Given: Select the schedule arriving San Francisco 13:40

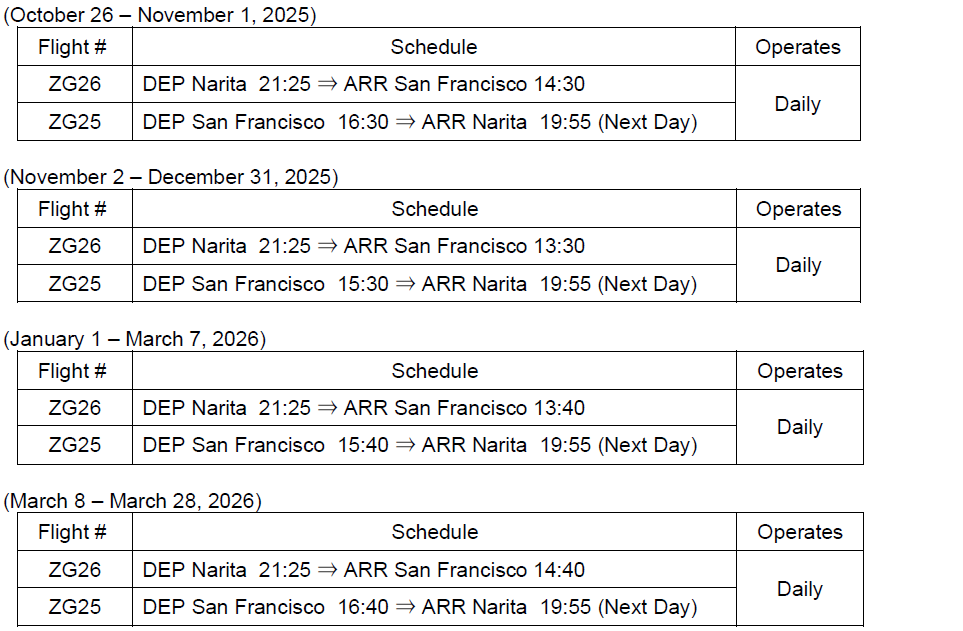Looking at the screenshot, I should pyautogui.click(x=363, y=408).
